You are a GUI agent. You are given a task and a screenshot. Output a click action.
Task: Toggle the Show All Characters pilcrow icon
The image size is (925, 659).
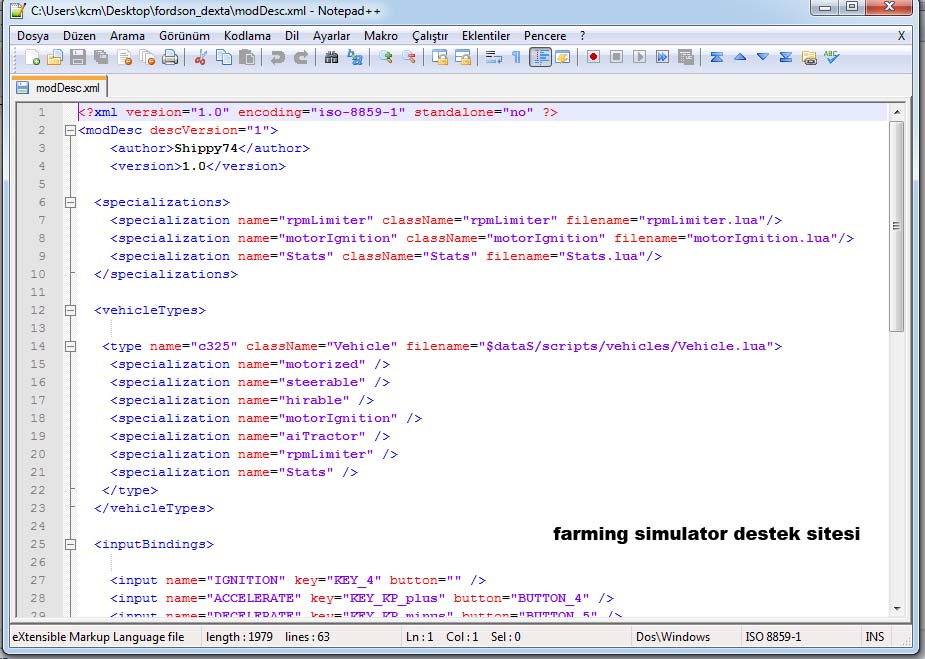click(x=516, y=58)
